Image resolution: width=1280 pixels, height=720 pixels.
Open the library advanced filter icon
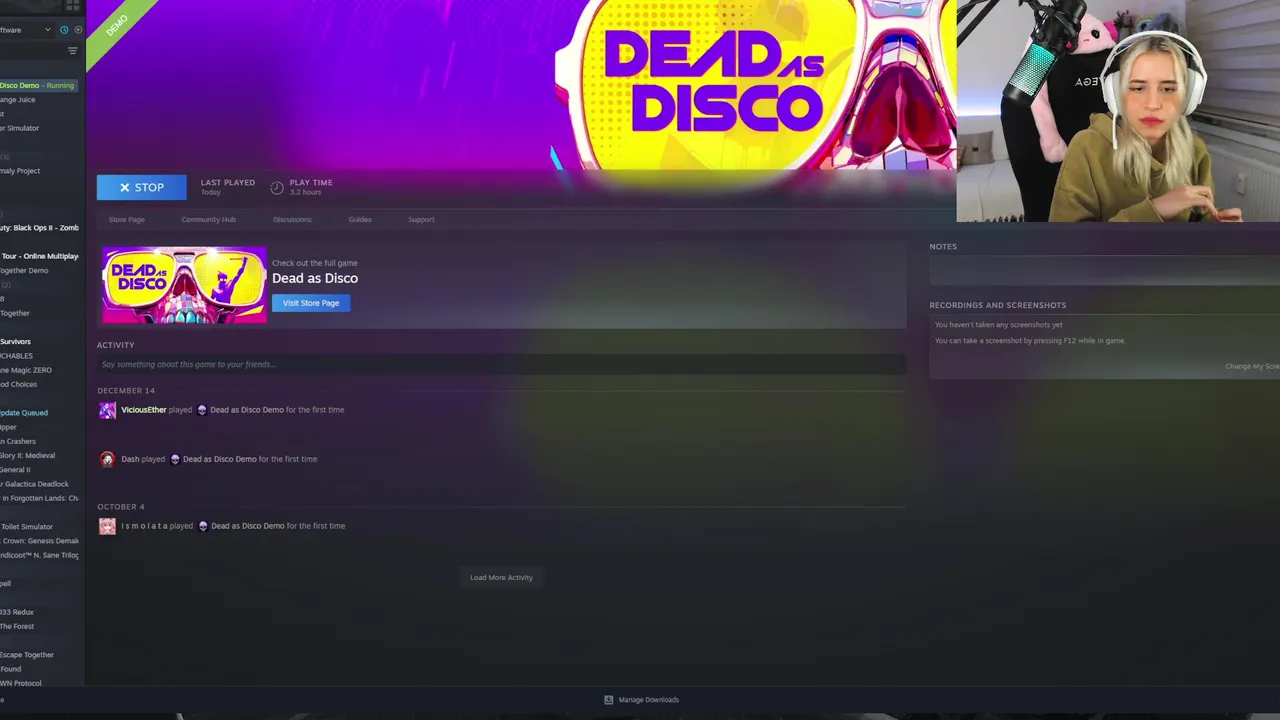tap(72, 51)
